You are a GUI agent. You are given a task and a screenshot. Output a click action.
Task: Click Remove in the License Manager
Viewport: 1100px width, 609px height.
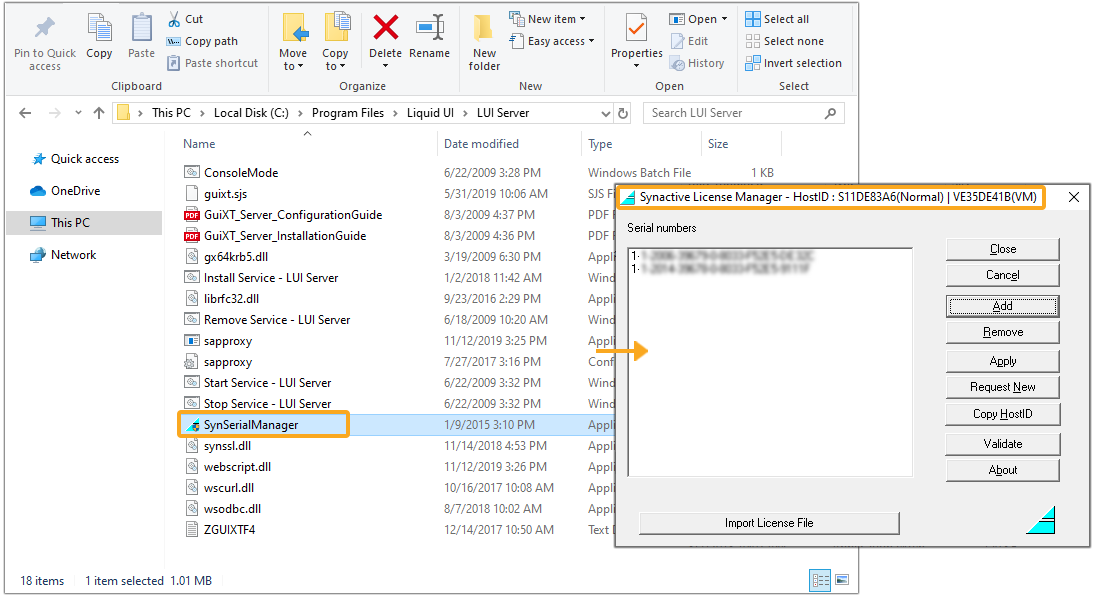tap(1002, 332)
